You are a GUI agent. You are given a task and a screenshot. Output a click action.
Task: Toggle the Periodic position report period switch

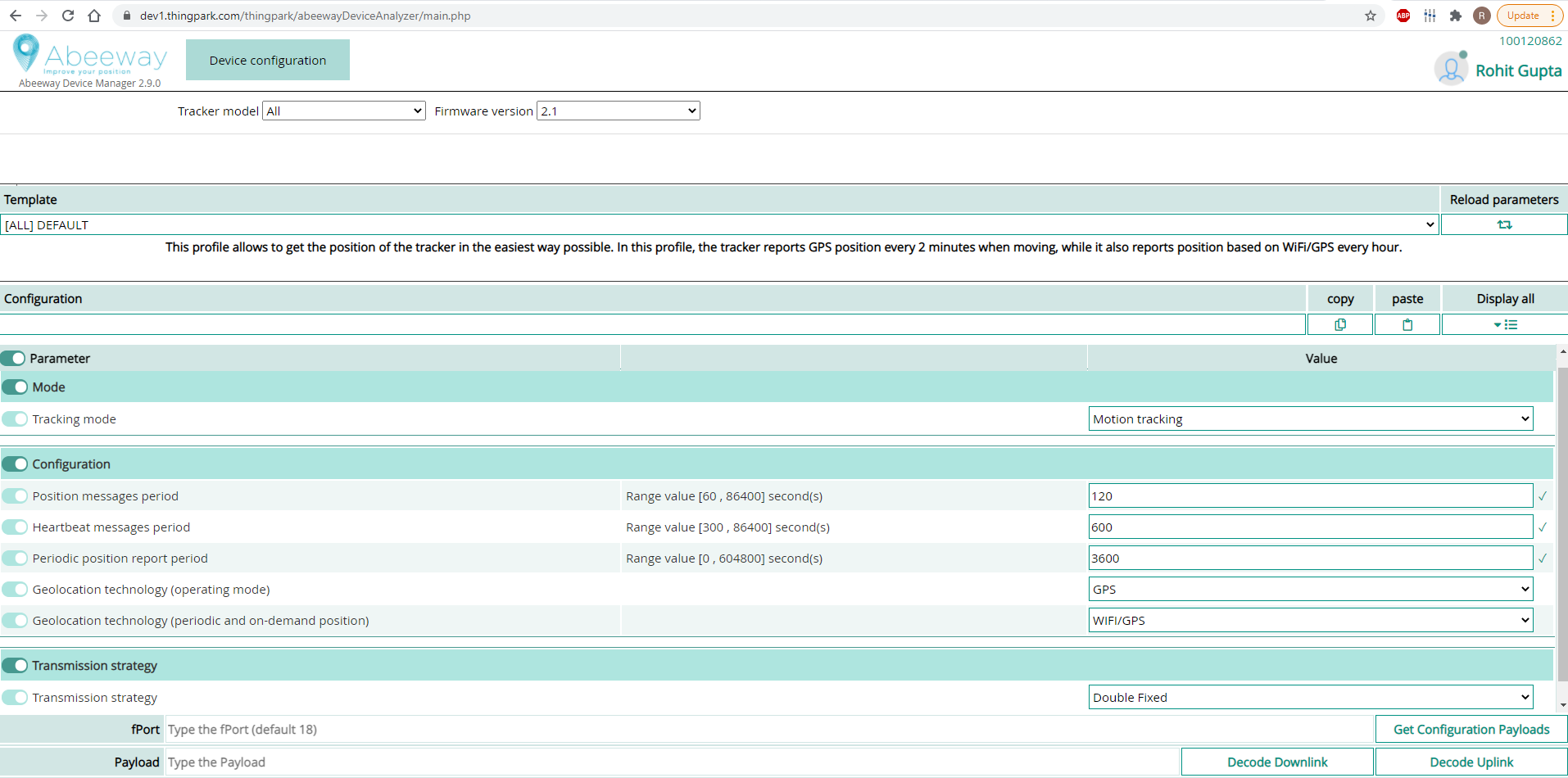15,559
